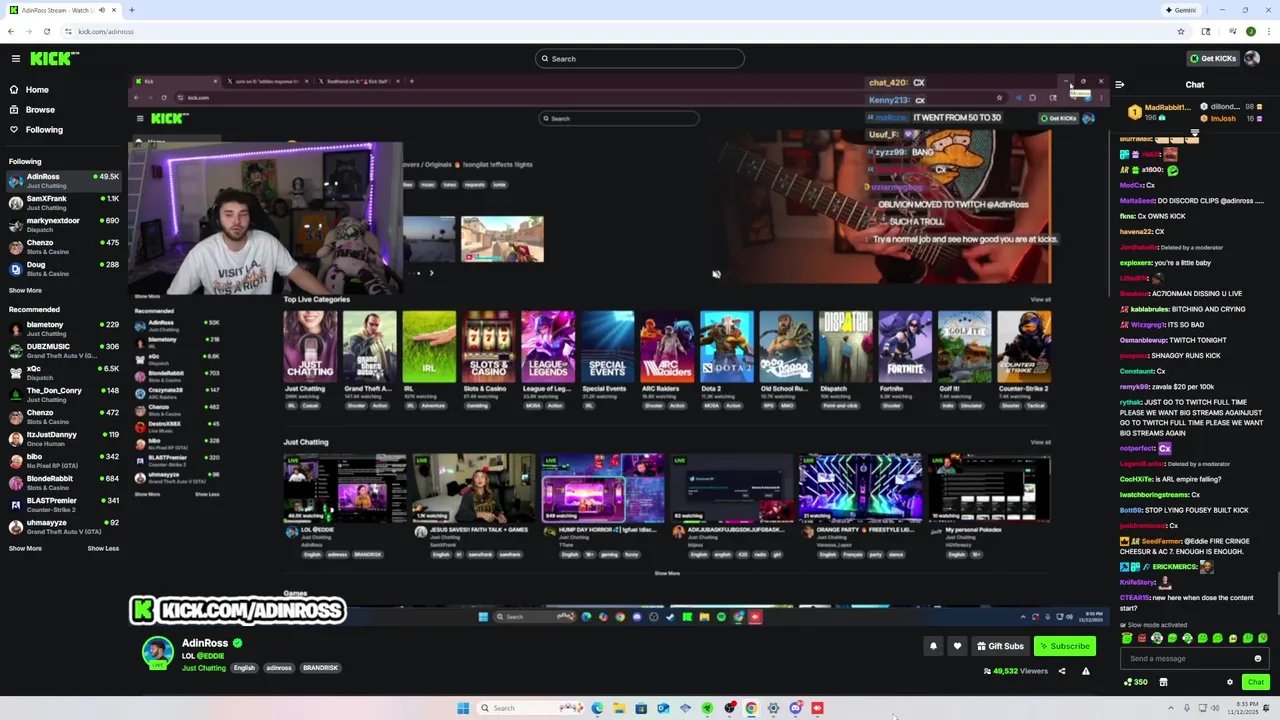This screenshot has height=720, width=1280.
Task: Open the emoji picker in chat
Action: pyautogui.click(x=1258, y=659)
